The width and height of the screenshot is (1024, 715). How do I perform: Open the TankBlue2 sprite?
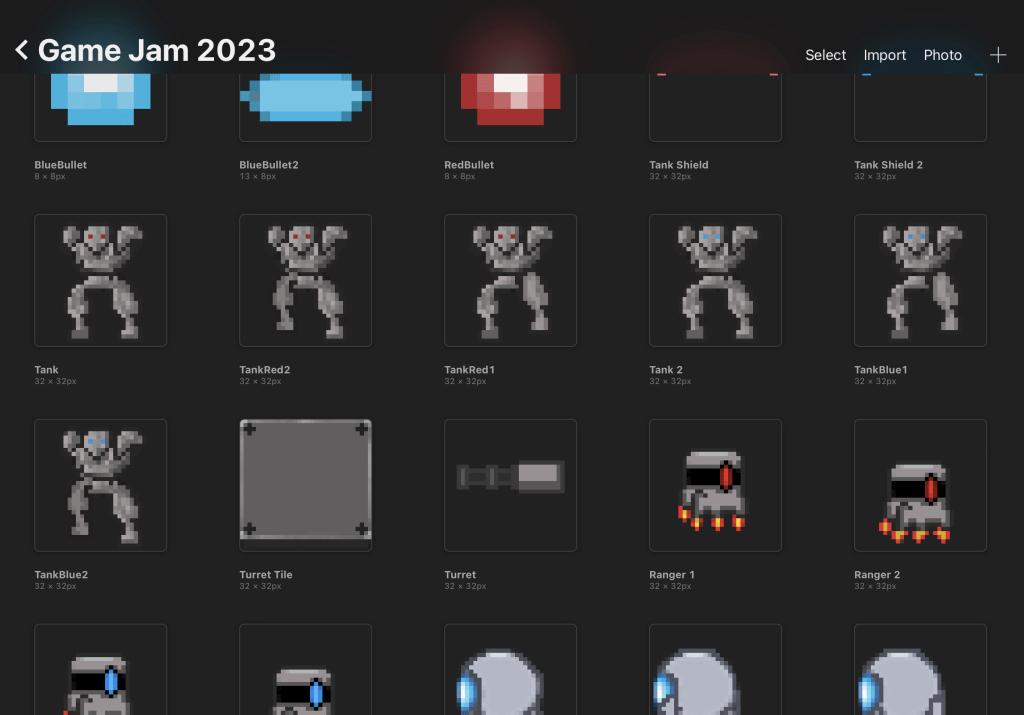100,485
